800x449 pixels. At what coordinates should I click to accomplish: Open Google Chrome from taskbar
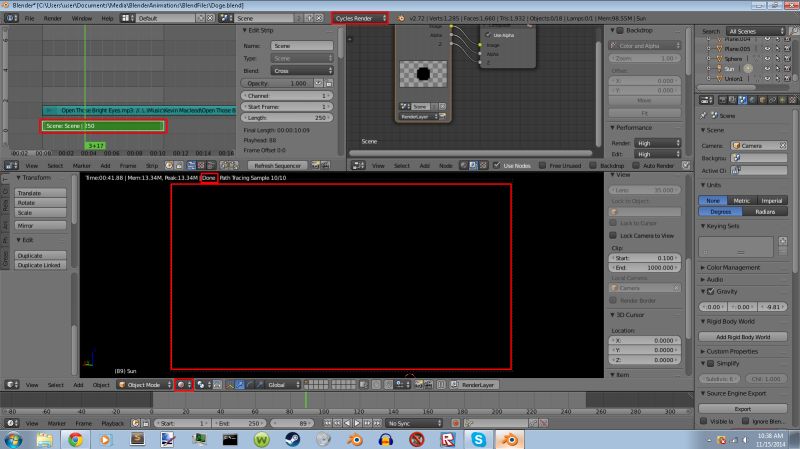coord(75,439)
